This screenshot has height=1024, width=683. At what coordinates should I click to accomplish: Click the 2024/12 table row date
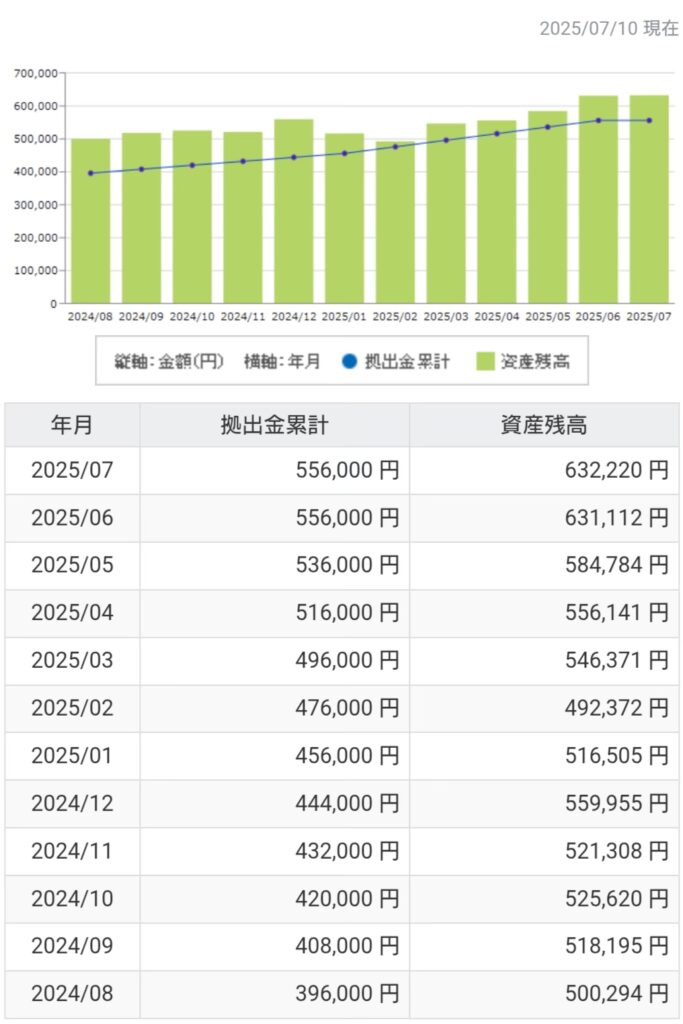(72, 803)
